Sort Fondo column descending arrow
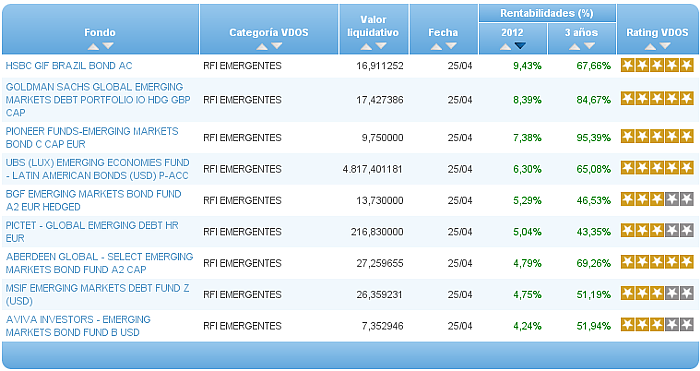 click(108, 46)
